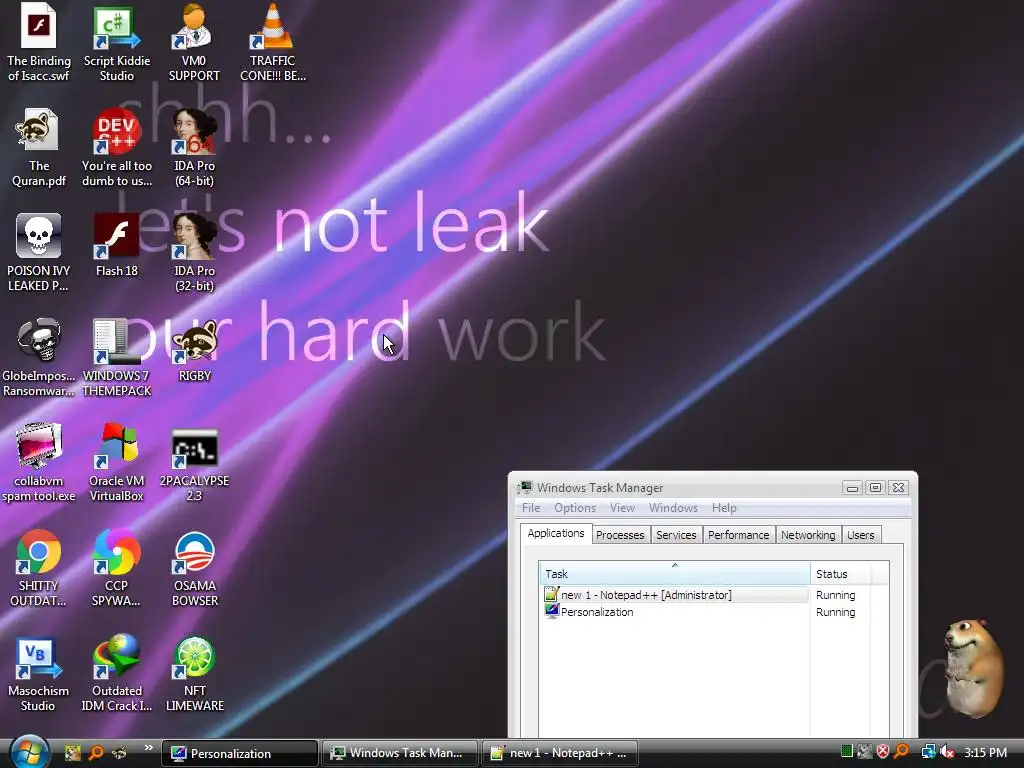This screenshot has width=1024, height=768.
Task: Click the hamster desktop gadget
Action: pyautogui.click(x=973, y=668)
